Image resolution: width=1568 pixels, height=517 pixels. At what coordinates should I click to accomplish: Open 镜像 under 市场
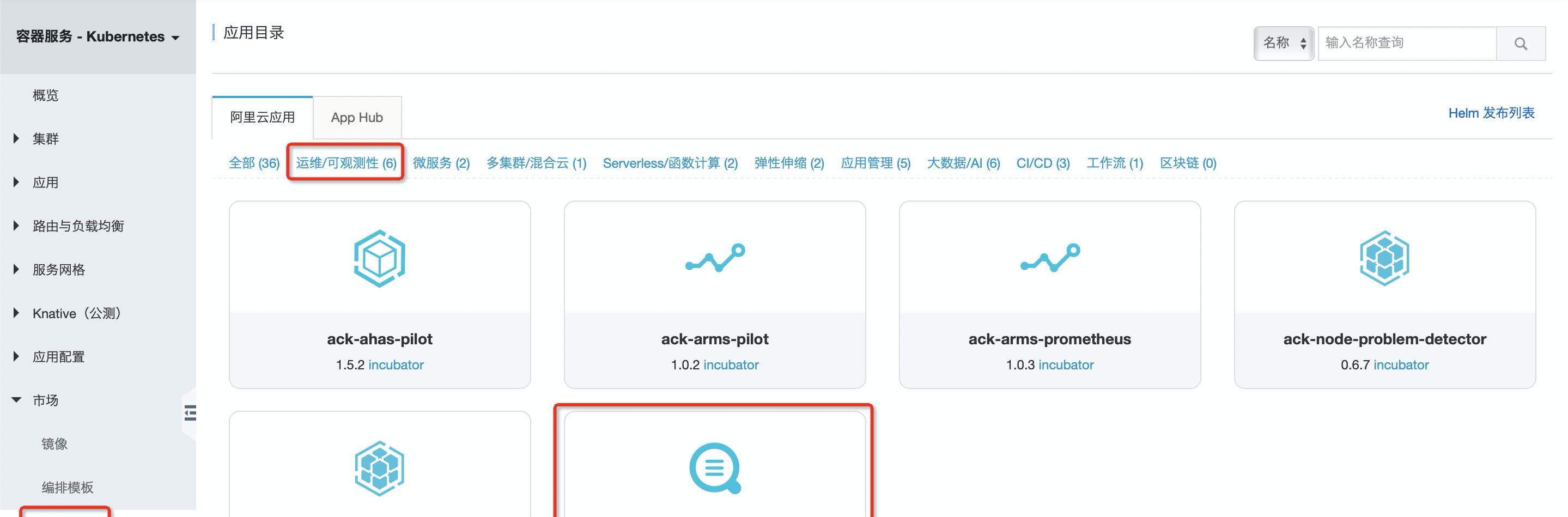(x=54, y=444)
